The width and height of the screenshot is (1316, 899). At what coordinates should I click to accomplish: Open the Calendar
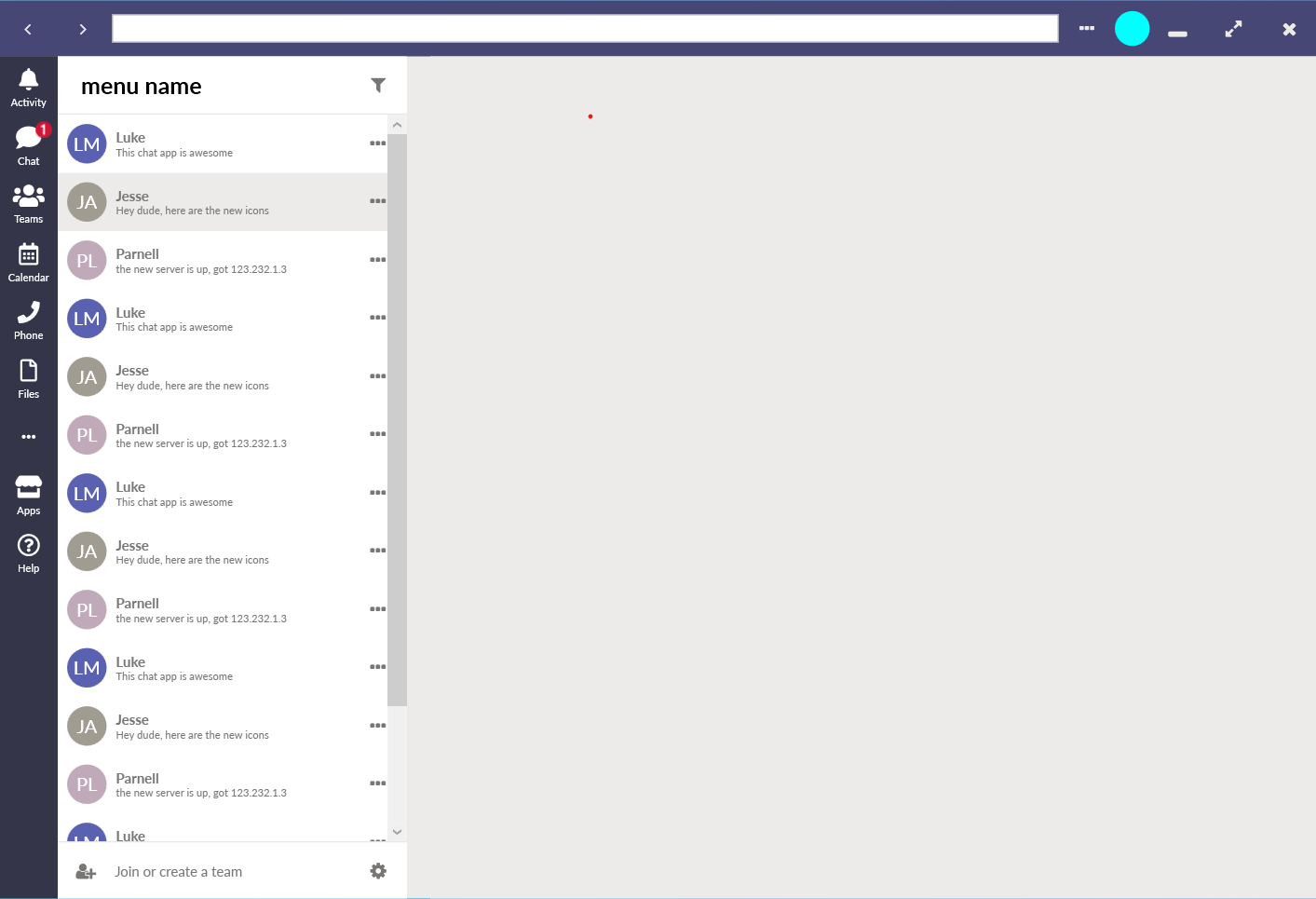click(x=28, y=259)
